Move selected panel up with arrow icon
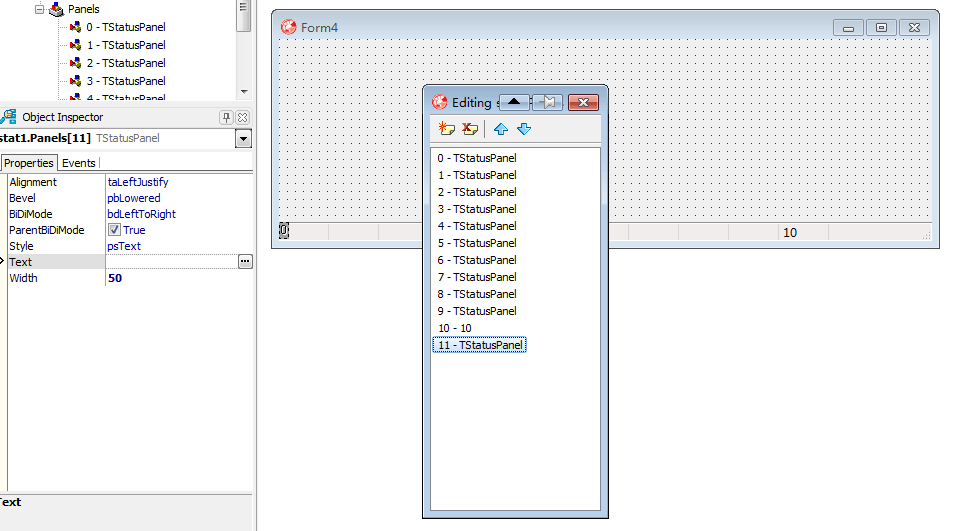Image resolution: width=966 pixels, height=531 pixels. 501,129
